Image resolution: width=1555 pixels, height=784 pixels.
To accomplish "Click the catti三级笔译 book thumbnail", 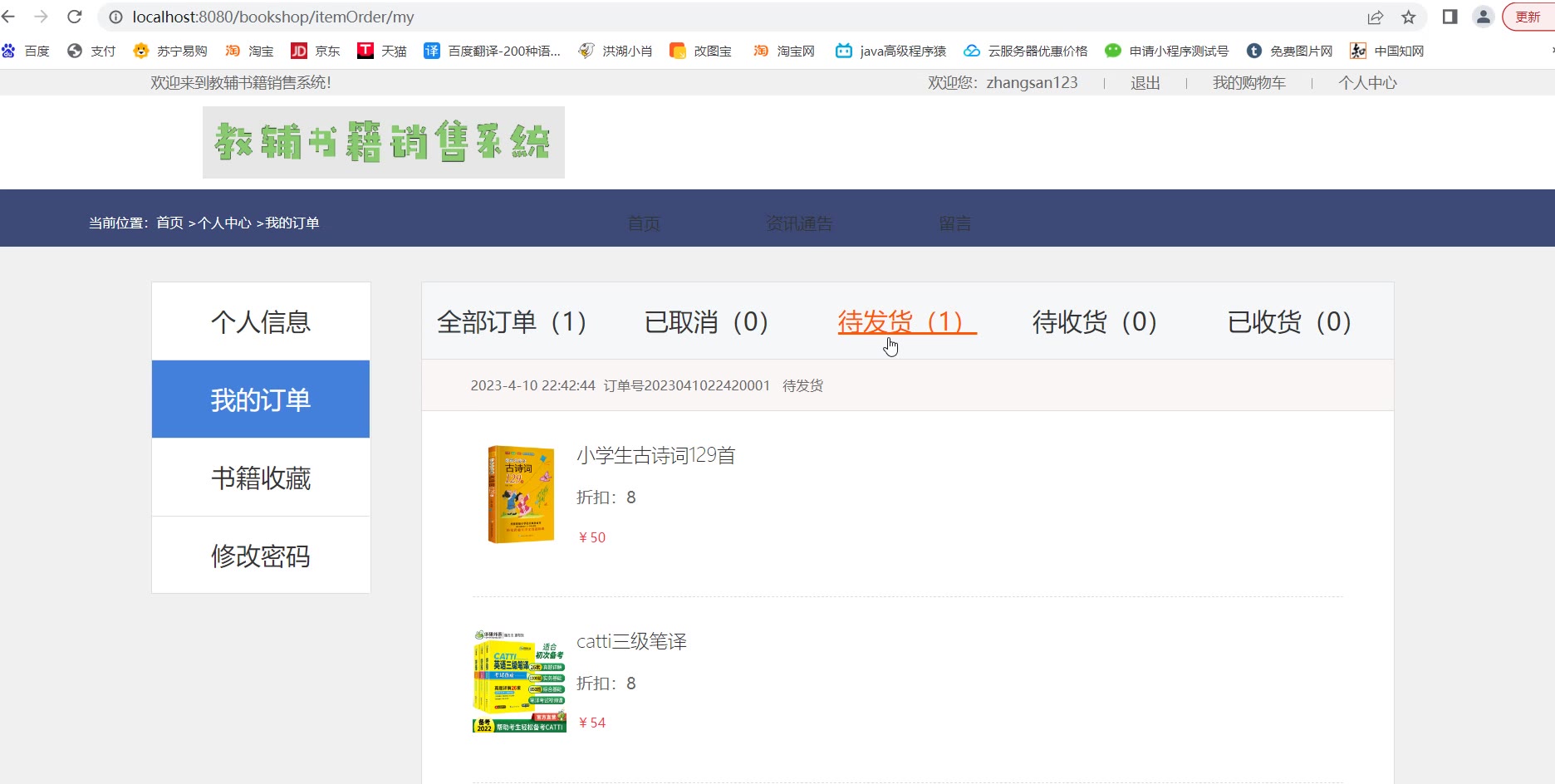I will [519, 681].
